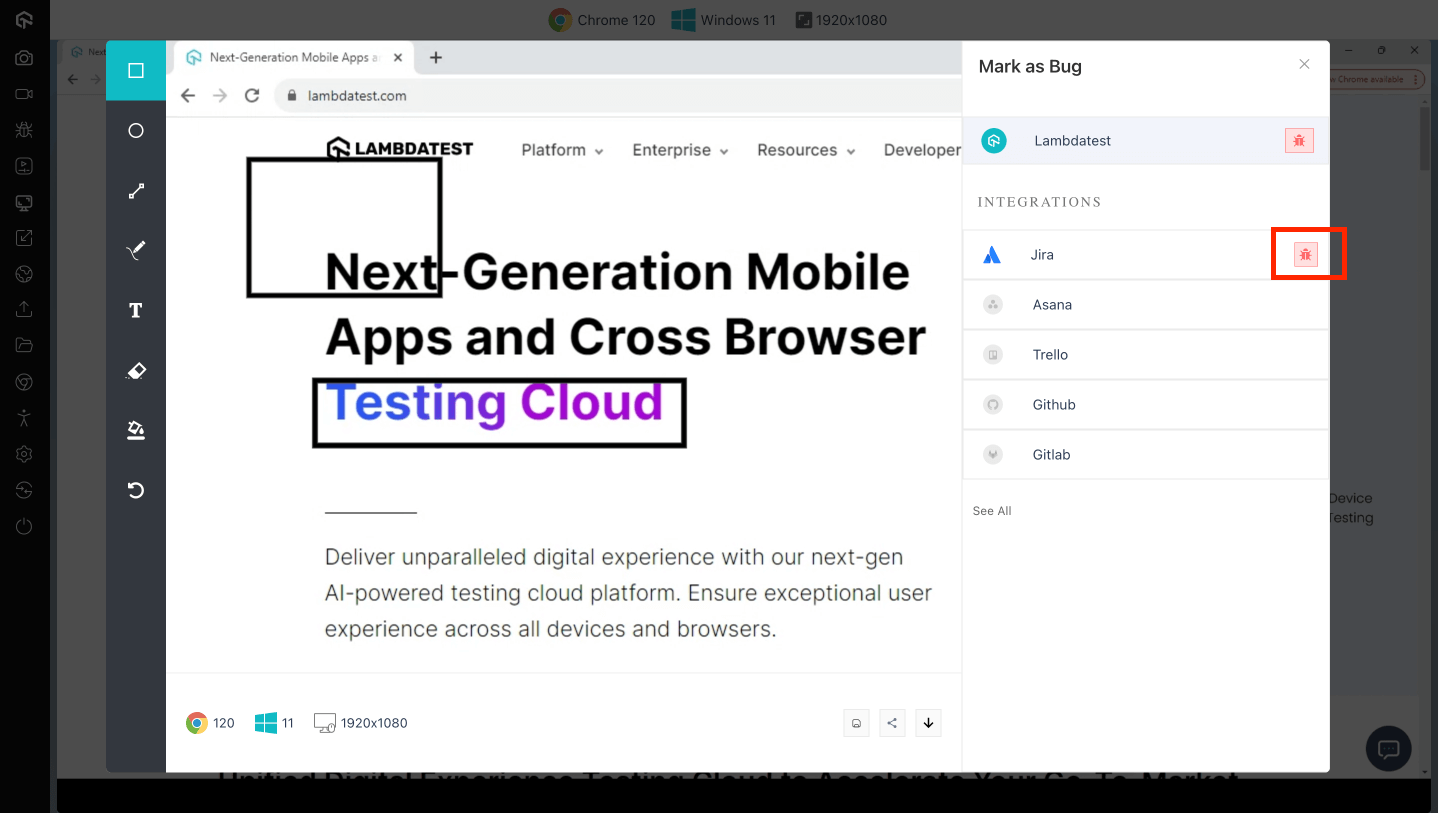Share the annotated screenshot
Viewport: 1439px width, 814px height.
(x=892, y=723)
